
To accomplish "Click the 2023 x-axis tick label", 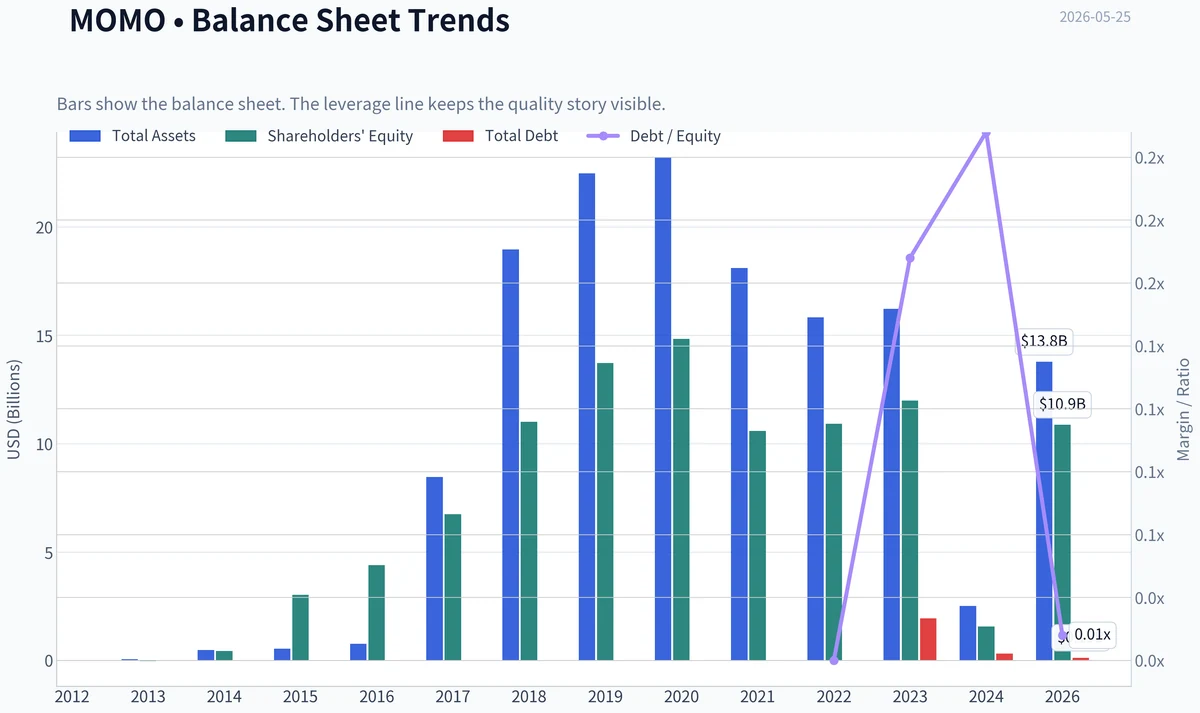I will (910, 696).
